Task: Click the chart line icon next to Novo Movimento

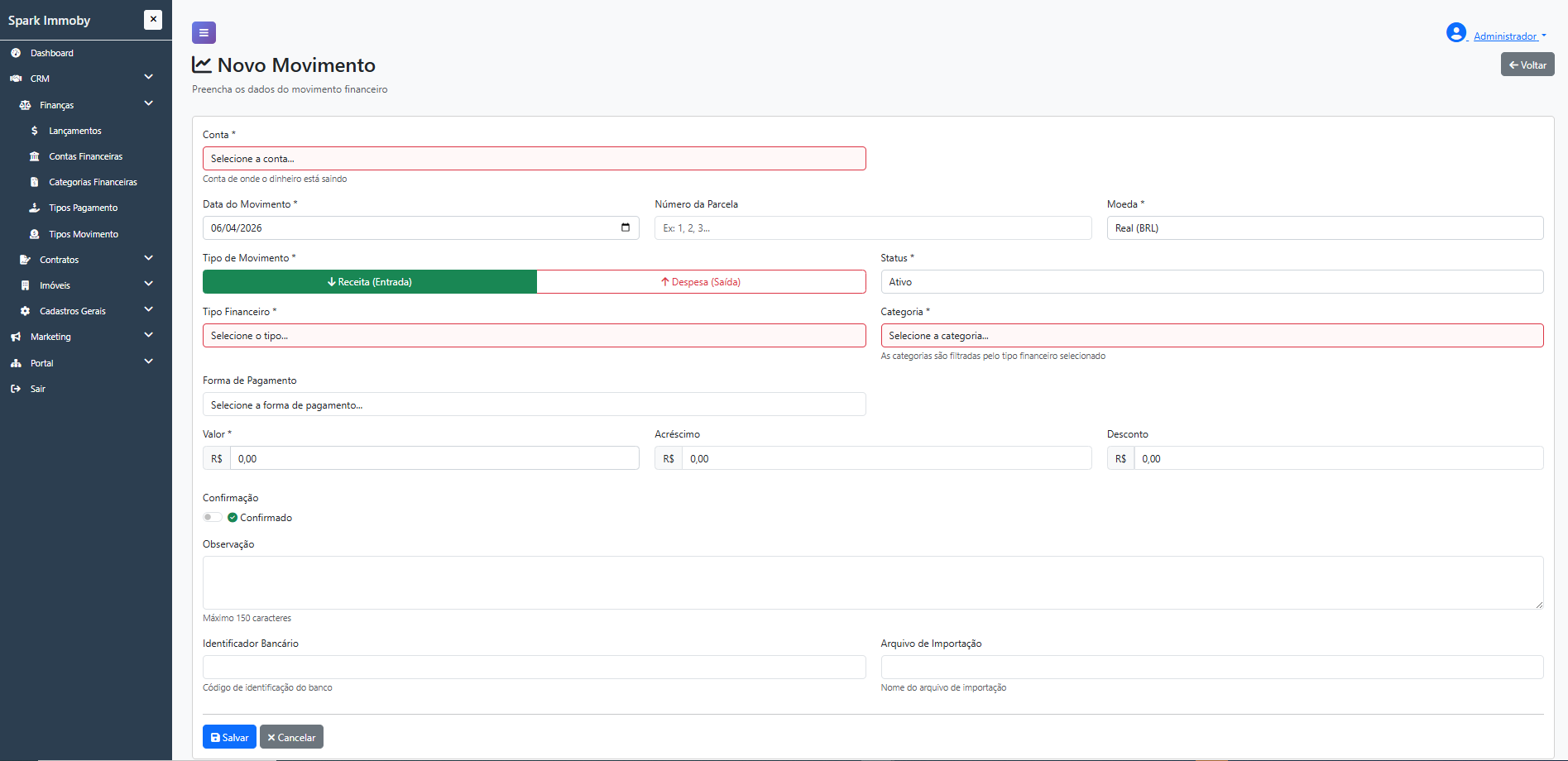Action: 202,65
